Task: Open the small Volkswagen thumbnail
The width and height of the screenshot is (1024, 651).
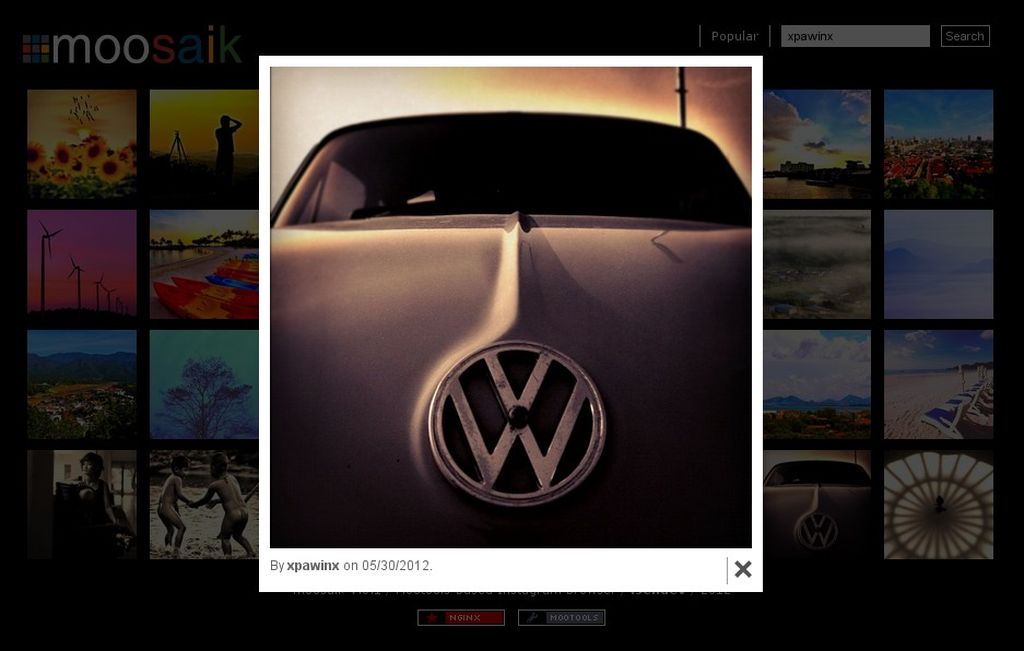Action: pyautogui.click(x=817, y=505)
